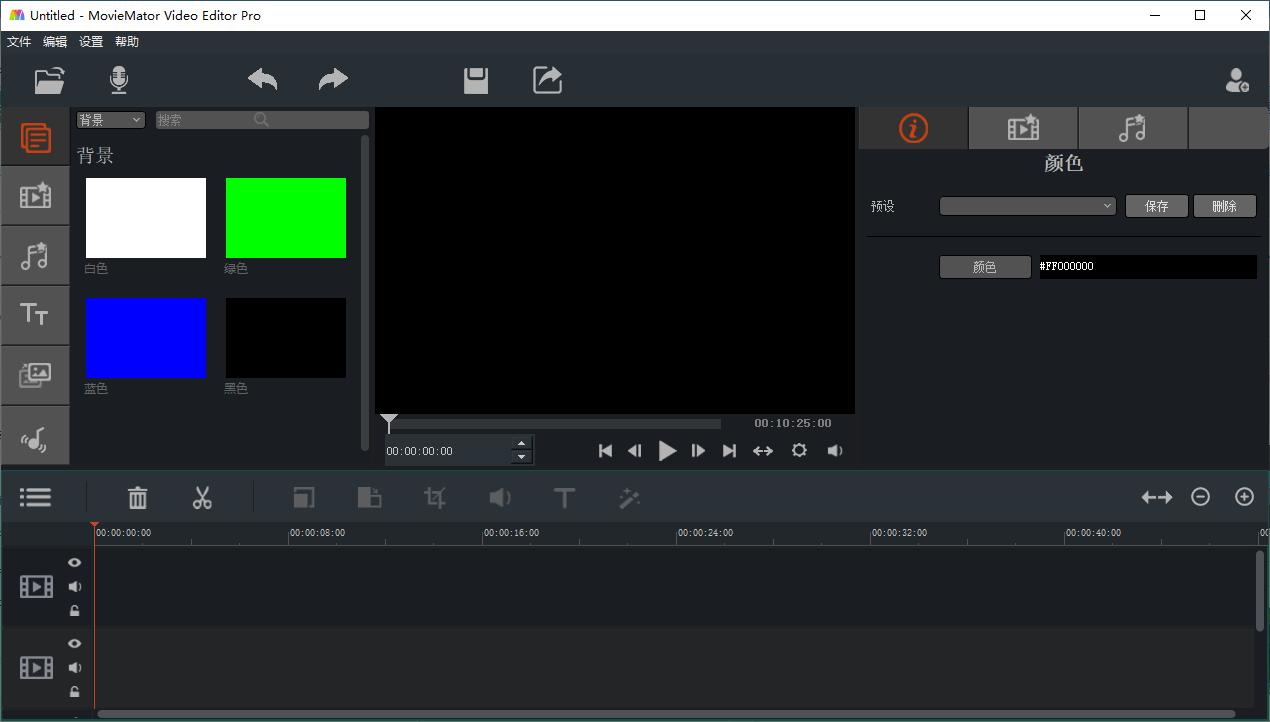Mute the first video track
1270x722 pixels.
(75, 587)
